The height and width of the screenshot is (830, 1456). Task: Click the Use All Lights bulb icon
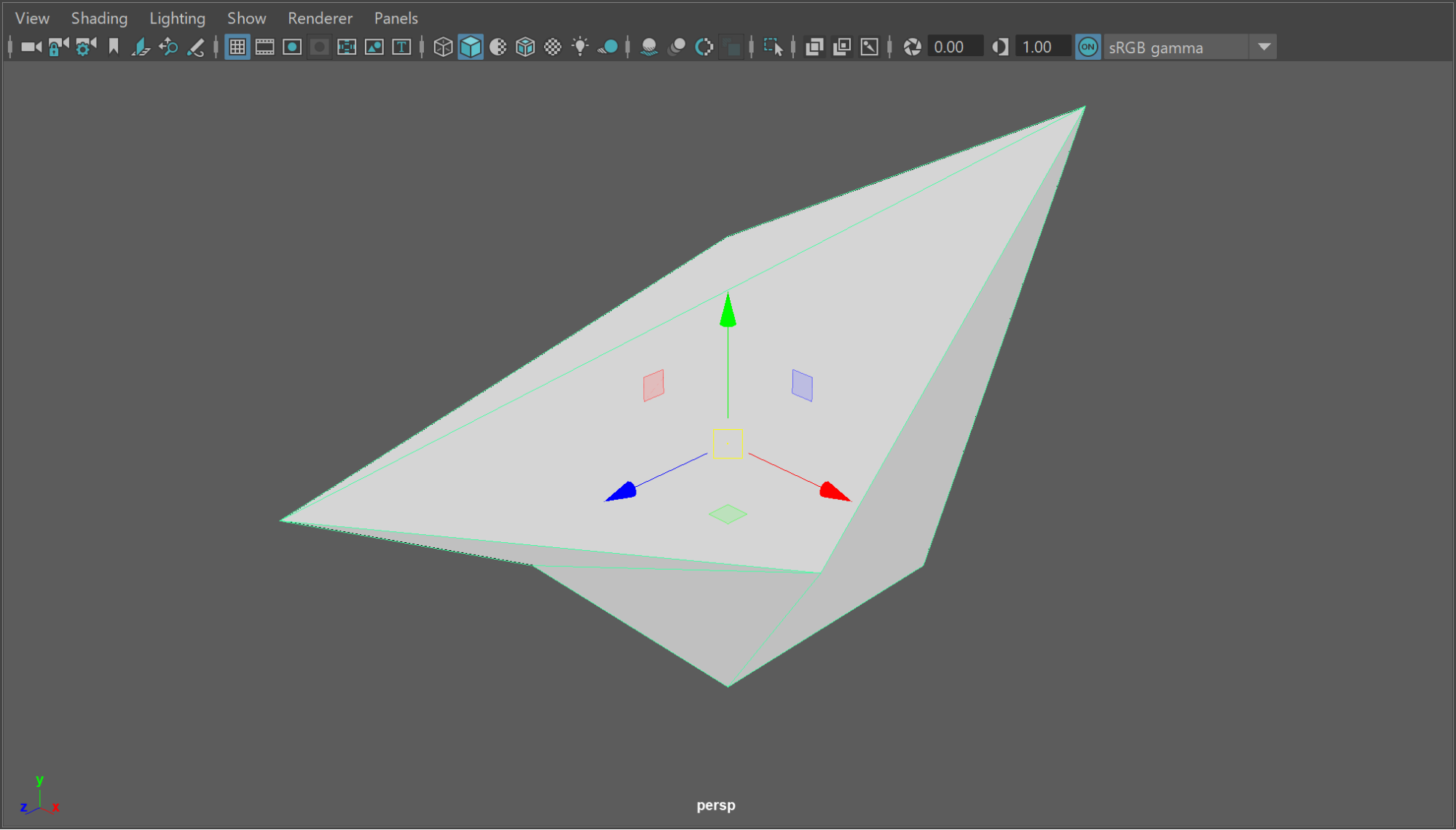(580, 47)
